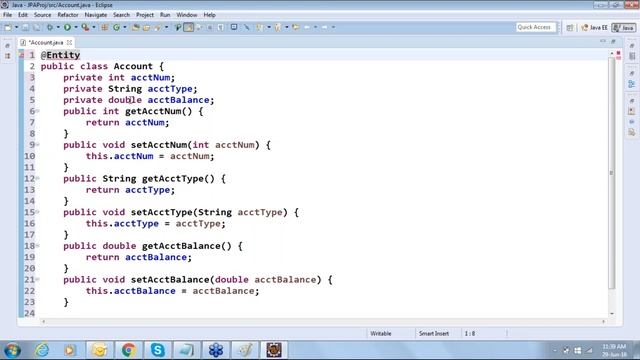The height and width of the screenshot is (360, 640).
Task: Switch to the Java EE perspective
Action: pos(594,28)
